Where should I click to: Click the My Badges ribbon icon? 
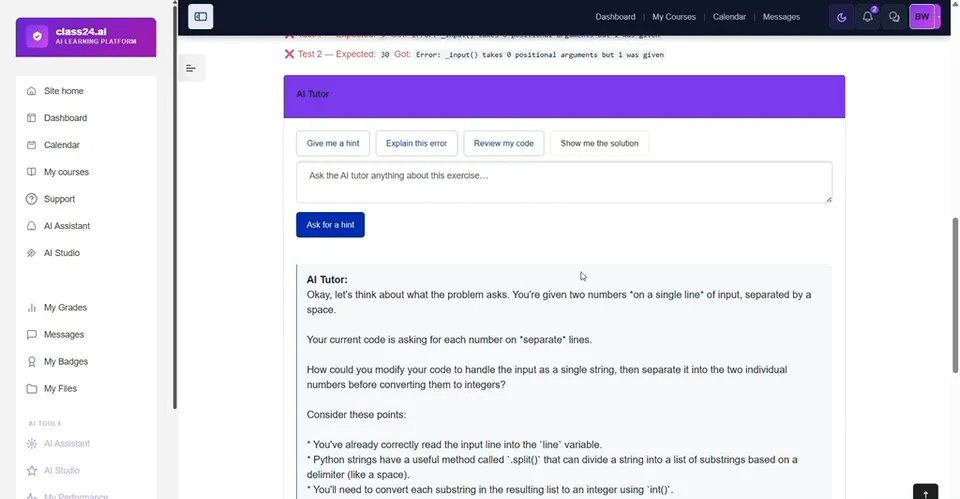tap(31, 362)
